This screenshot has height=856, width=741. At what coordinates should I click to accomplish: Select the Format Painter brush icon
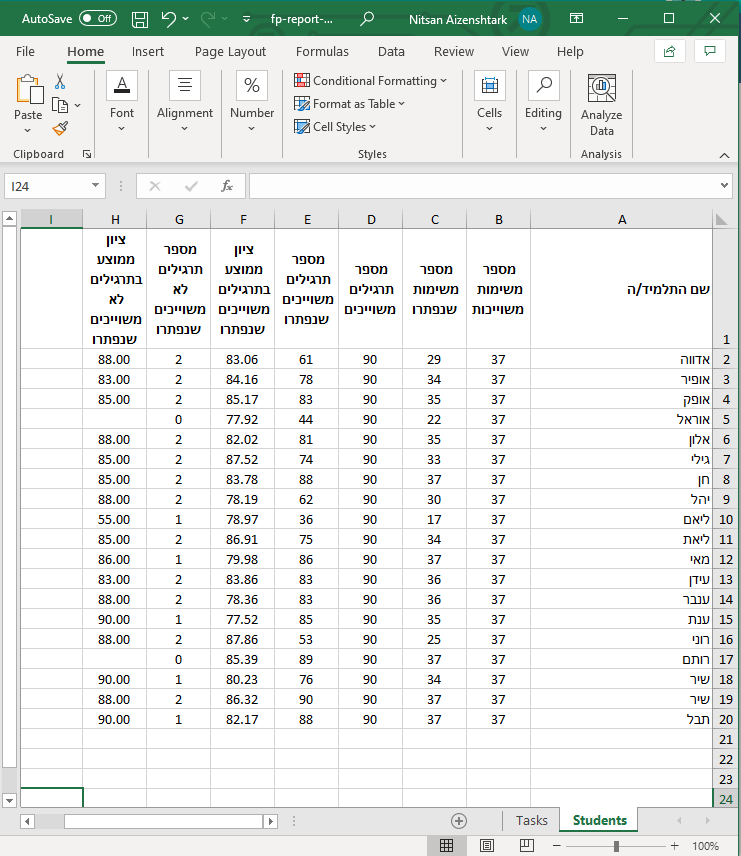60,128
